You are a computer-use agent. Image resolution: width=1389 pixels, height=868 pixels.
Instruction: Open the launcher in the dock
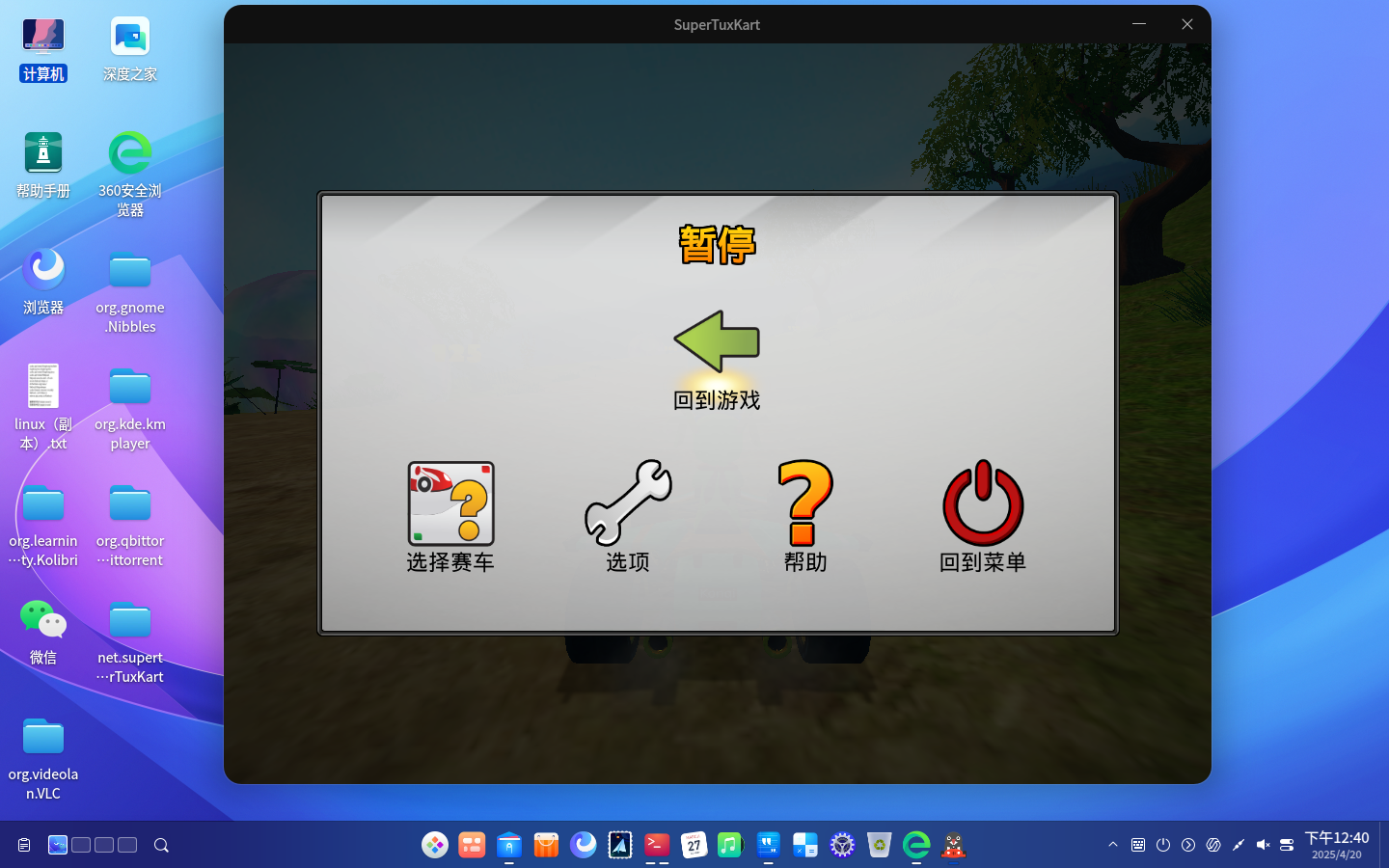(x=435, y=845)
